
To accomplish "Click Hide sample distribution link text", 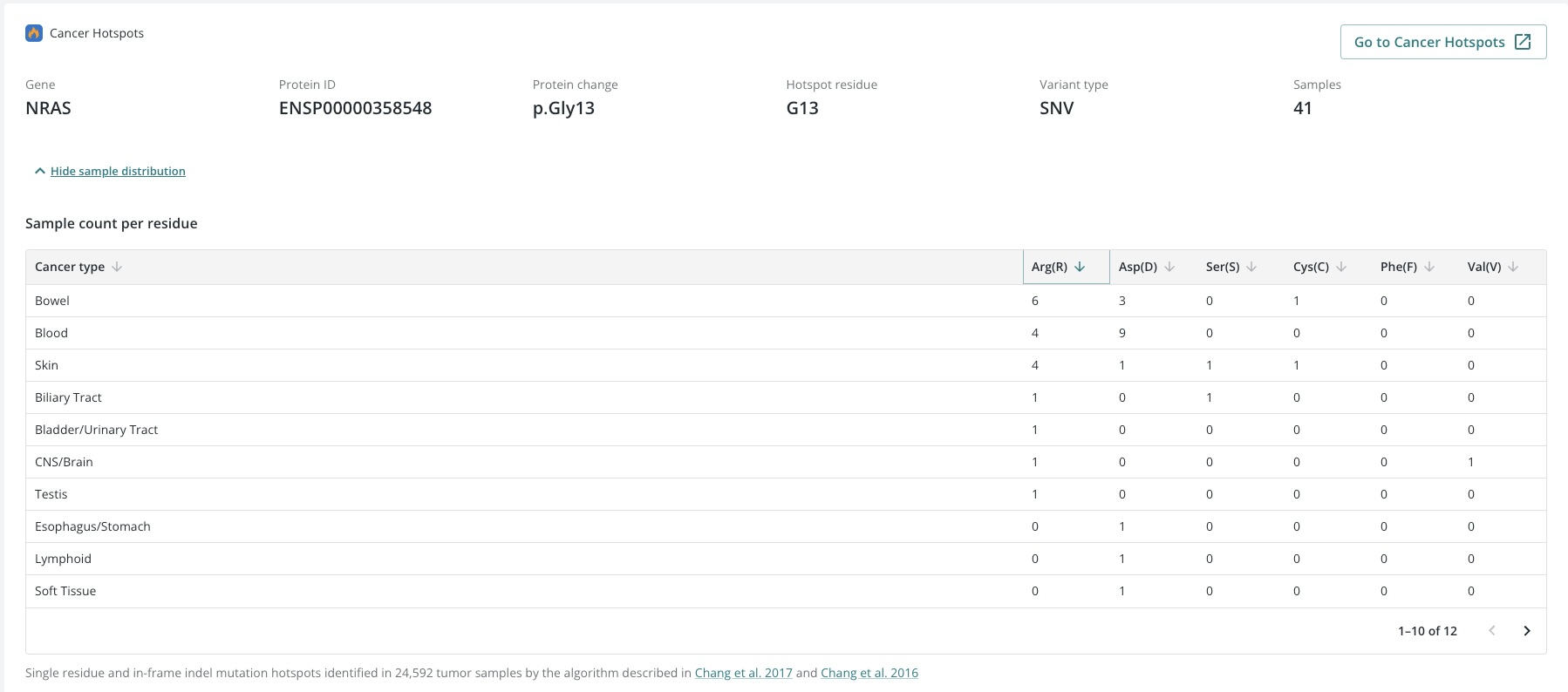I will coord(118,171).
